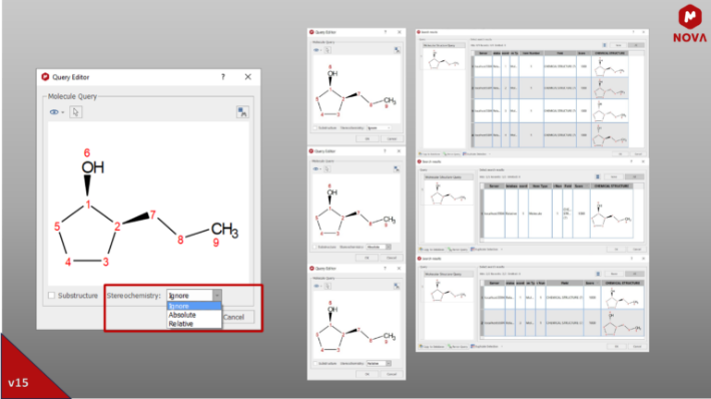The image size is (711, 399).
Task: Click the eye visibility icon in large Query Editor
Action: (x=54, y=112)
